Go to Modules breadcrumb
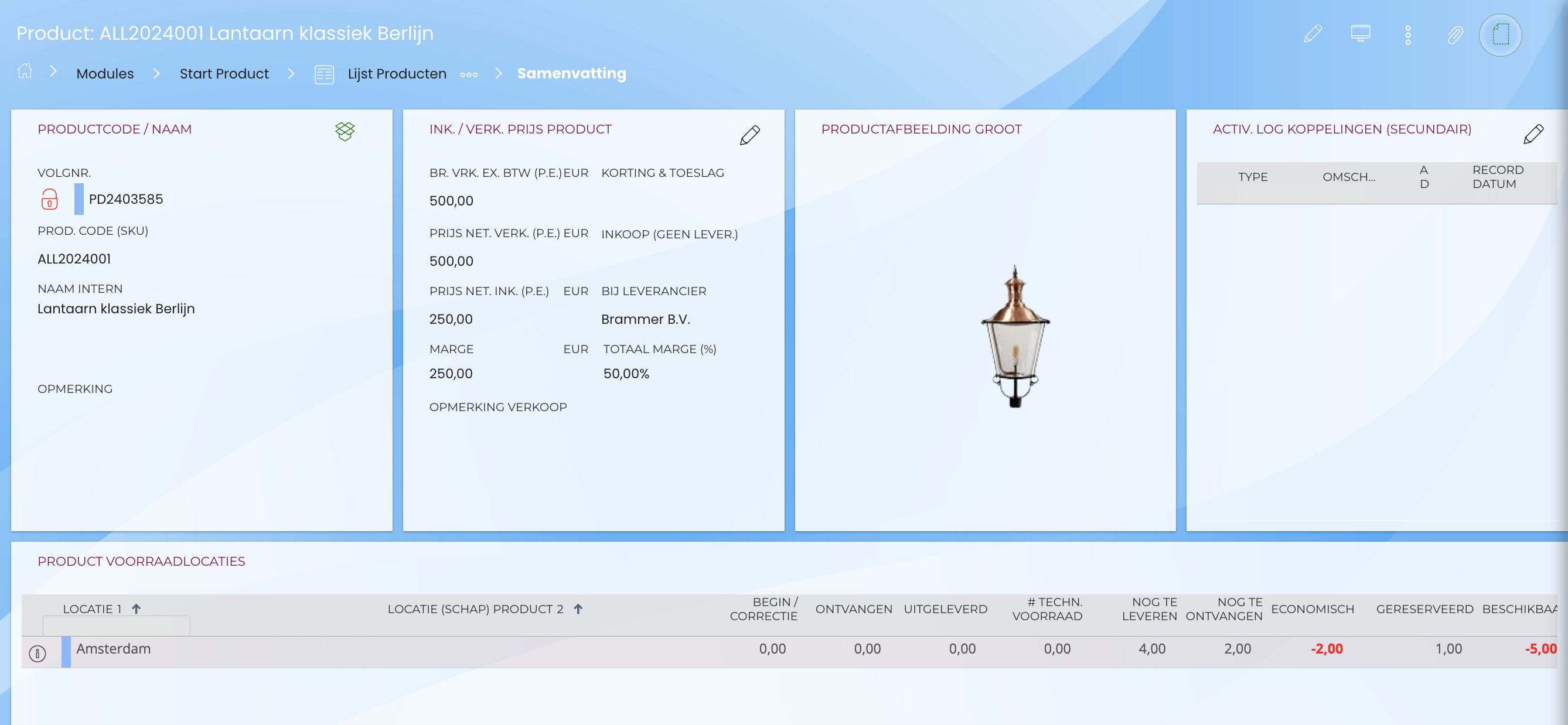This screenshot has width=1568, height=725. (x=105, y=74)
